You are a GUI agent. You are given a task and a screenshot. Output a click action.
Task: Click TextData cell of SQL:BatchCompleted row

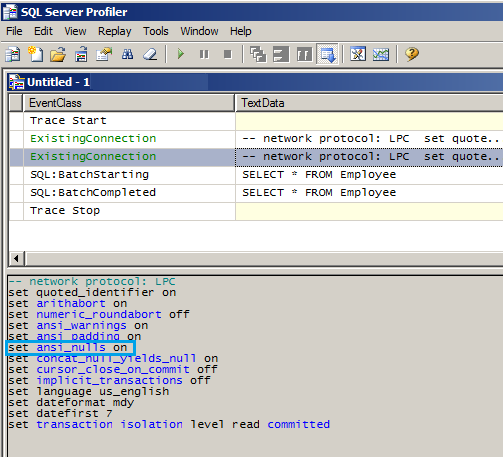point(369,193)
